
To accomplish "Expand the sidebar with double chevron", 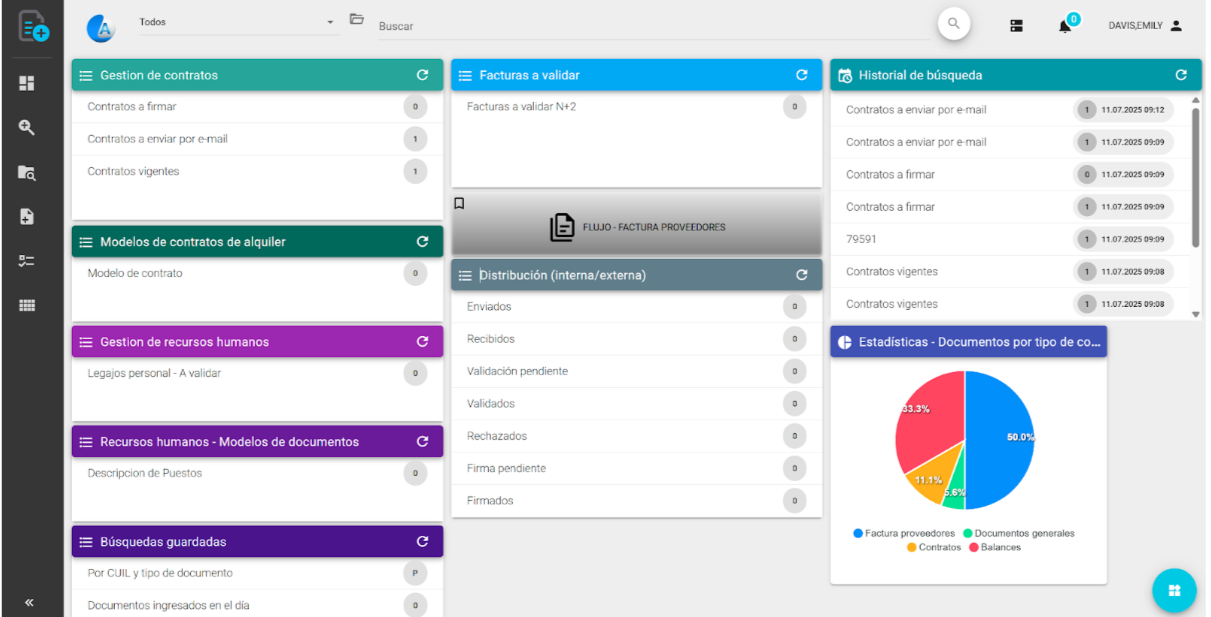I will (29, 602).
